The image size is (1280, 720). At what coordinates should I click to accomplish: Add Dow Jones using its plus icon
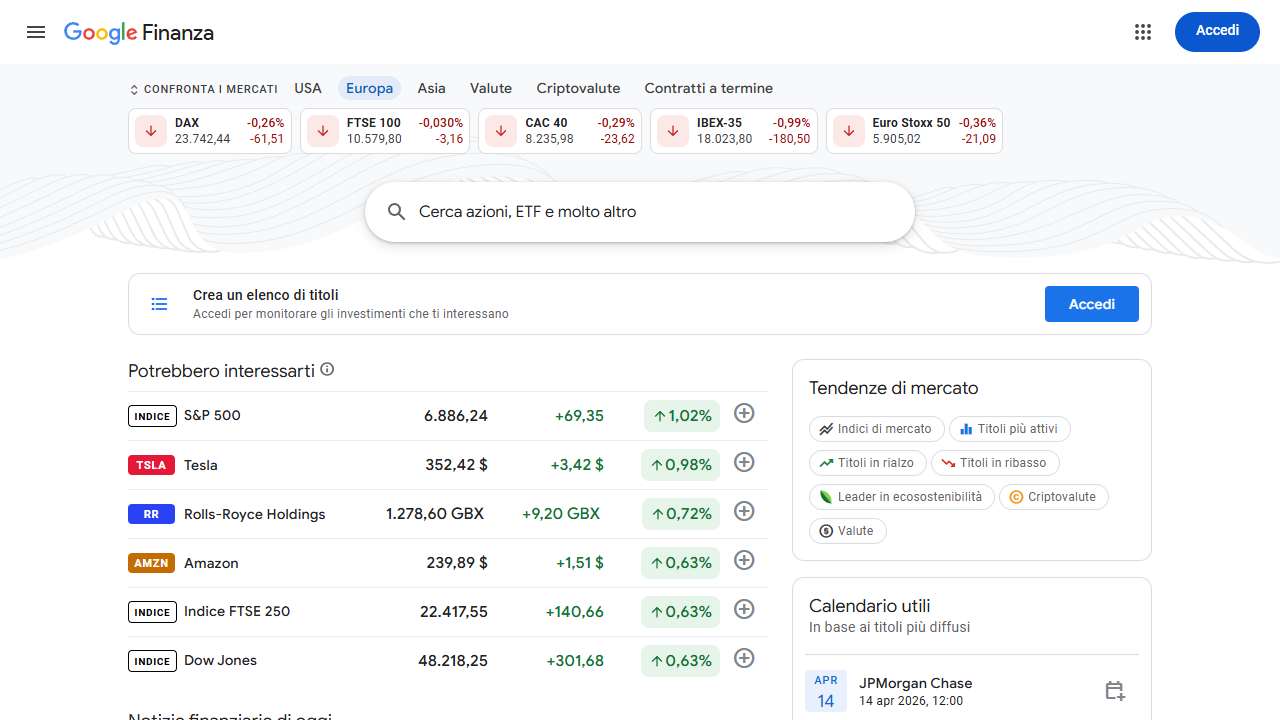point(744,658)
